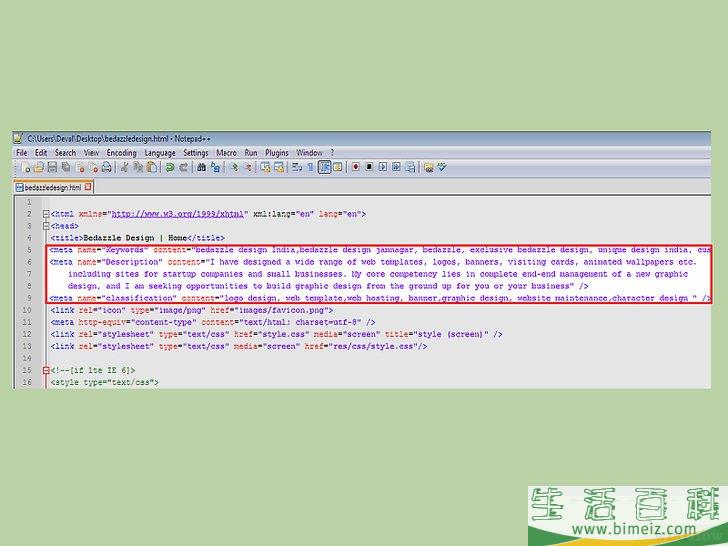
Task: Close the bedazzledesign.html tab via red X
Action: point(88,187)
